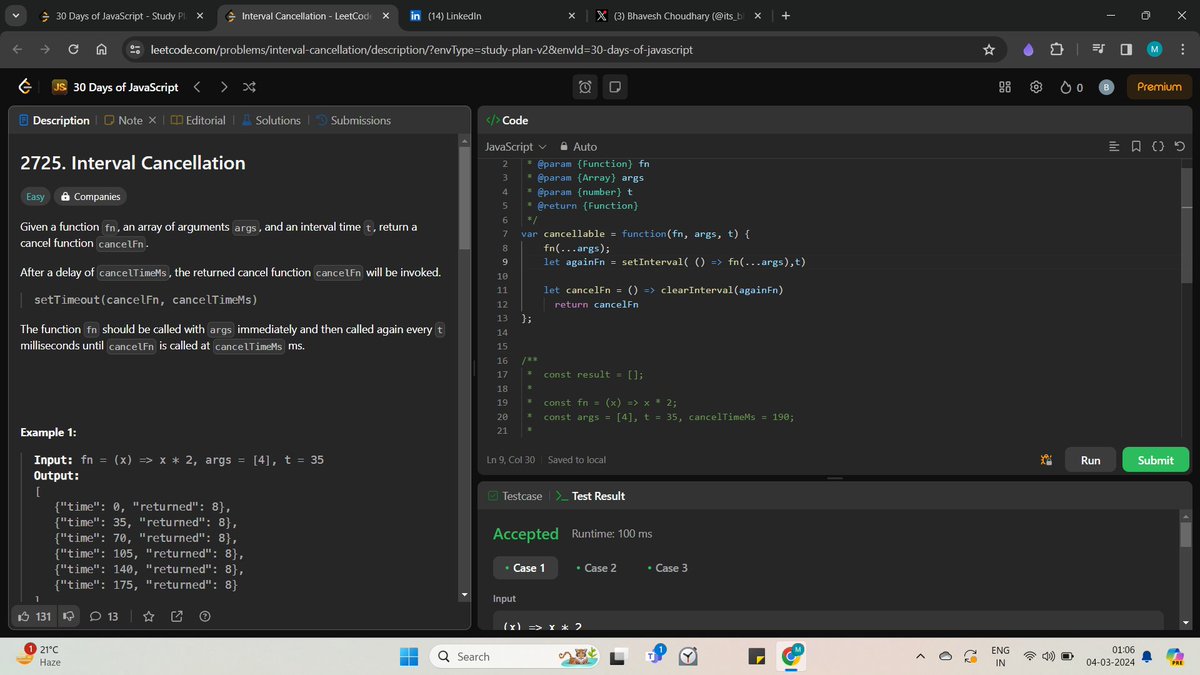
Task: Format the code using the tidy icon
Action: (1114, 146)
